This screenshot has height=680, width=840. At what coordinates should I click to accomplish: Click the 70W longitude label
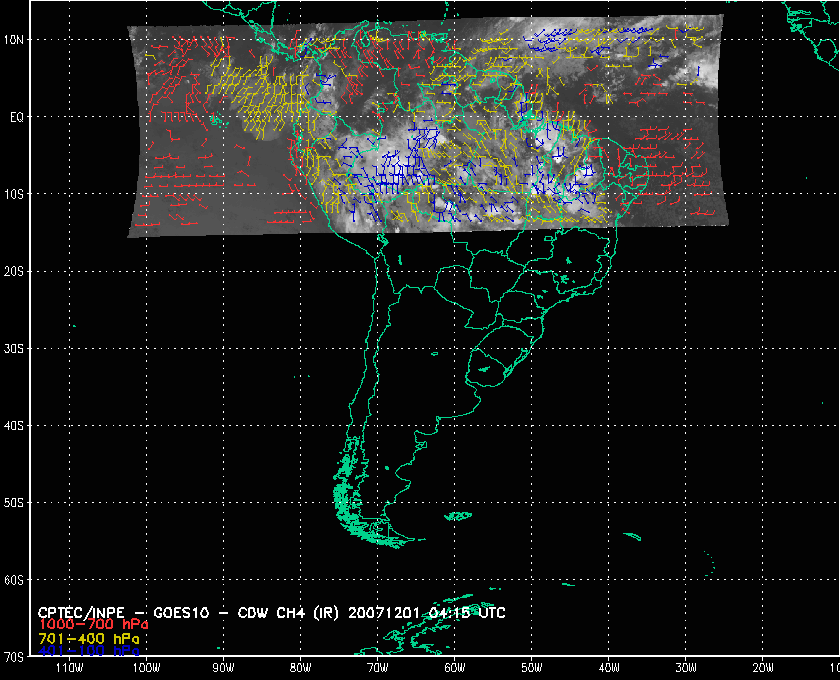pyautogui.click(x=378, y=668)
